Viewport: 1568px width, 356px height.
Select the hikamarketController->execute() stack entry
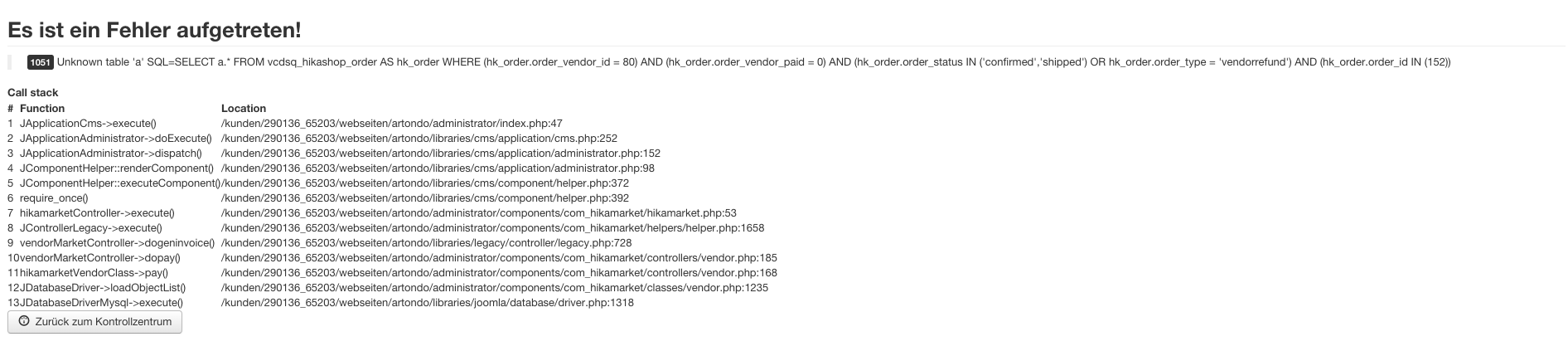pyautogui.click(x=97, y=213)
